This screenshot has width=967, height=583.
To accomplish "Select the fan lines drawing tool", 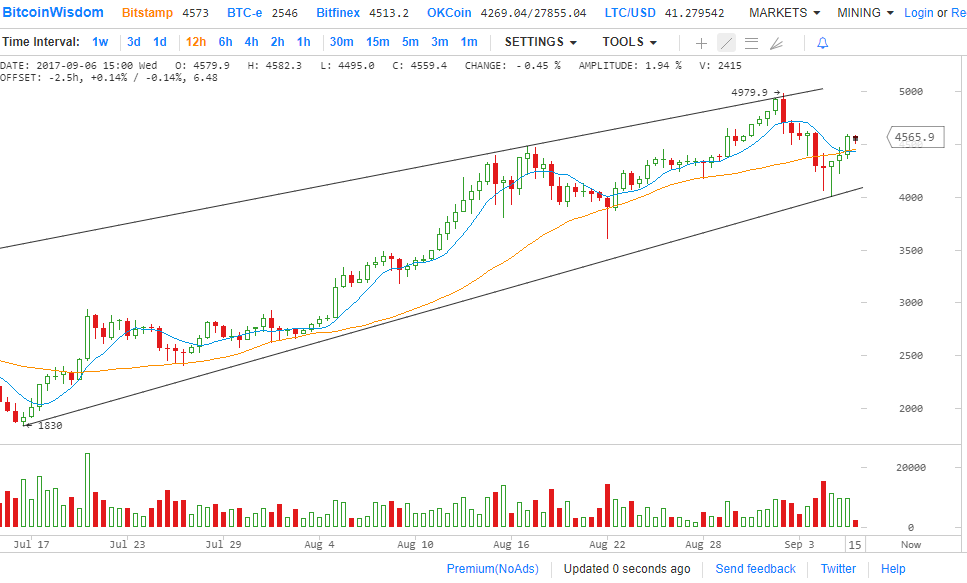I will (x=776, y=43).
